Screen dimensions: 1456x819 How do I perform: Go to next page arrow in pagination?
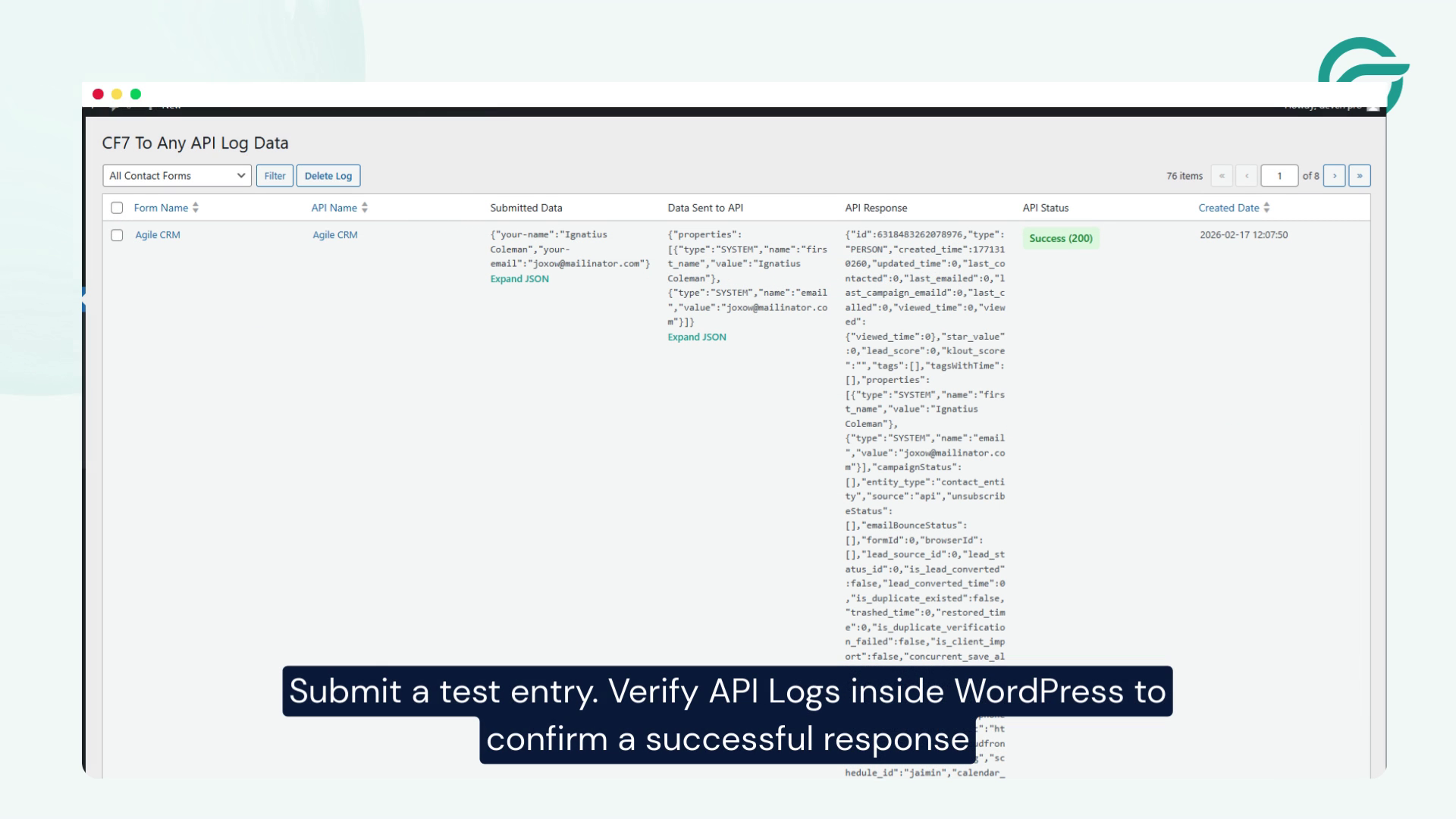[1334, 176]
